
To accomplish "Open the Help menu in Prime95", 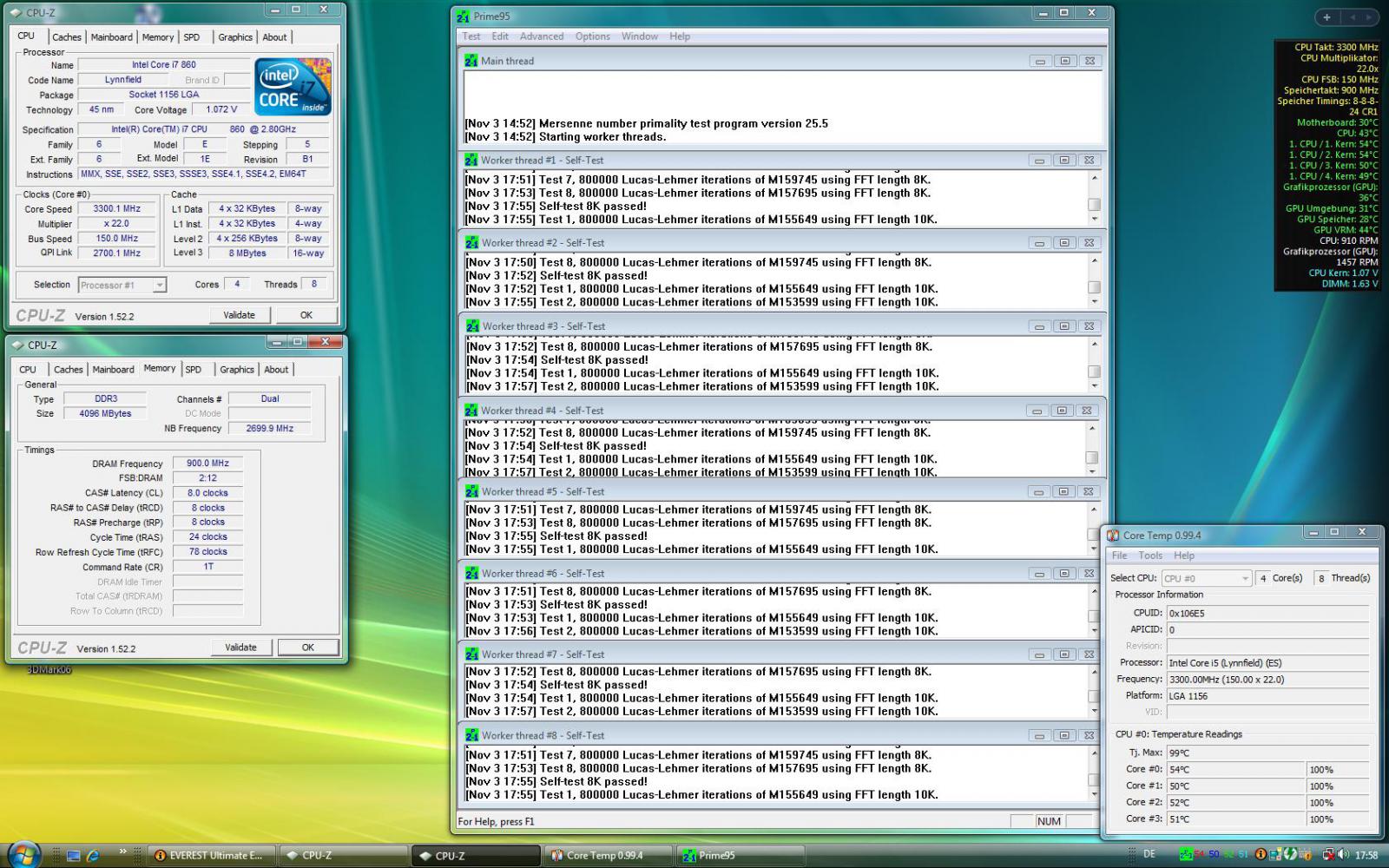I will 680,36.
